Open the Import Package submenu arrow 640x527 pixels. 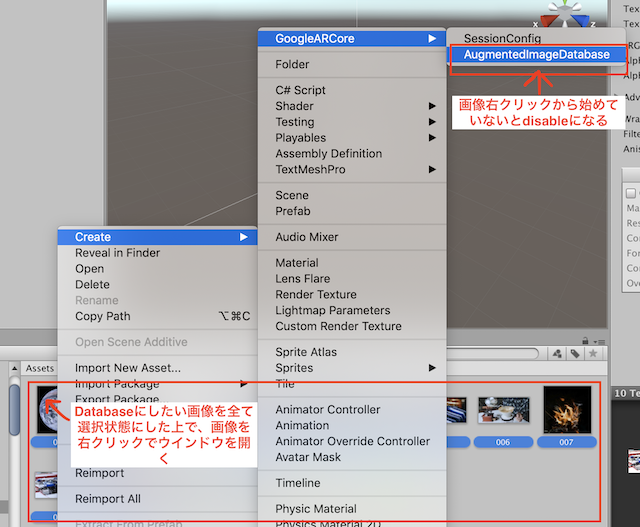[x=243, y=384]
